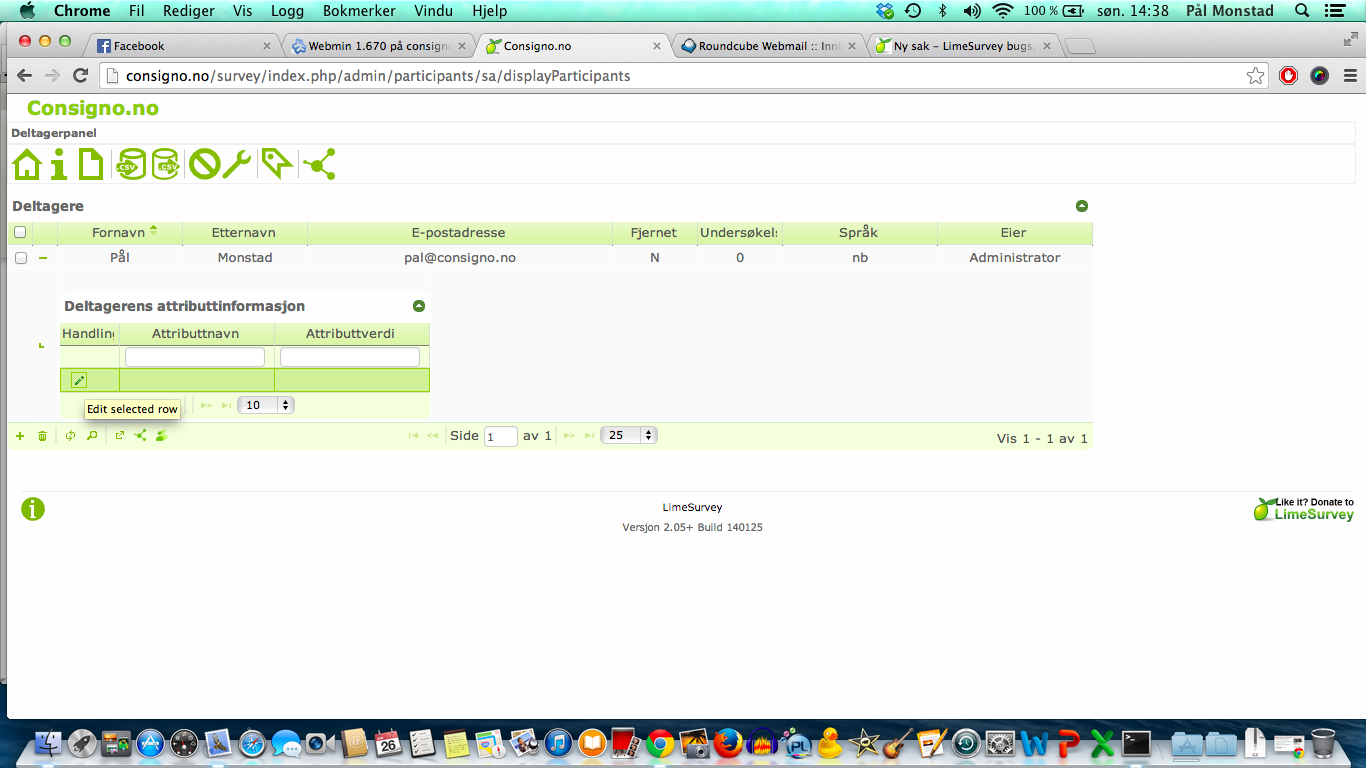Sort by the Eier column header
Screen dimensions: 1366x768
pyautogui.click(x=1014, y=232)
